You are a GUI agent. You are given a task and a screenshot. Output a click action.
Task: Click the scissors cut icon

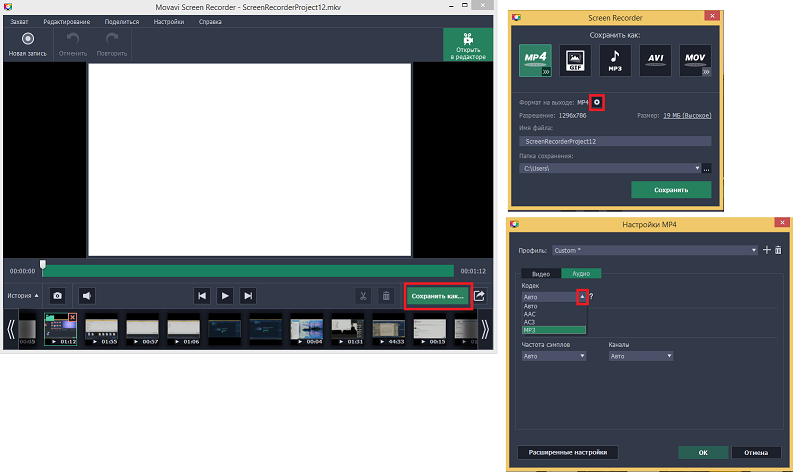coord(363,296)
